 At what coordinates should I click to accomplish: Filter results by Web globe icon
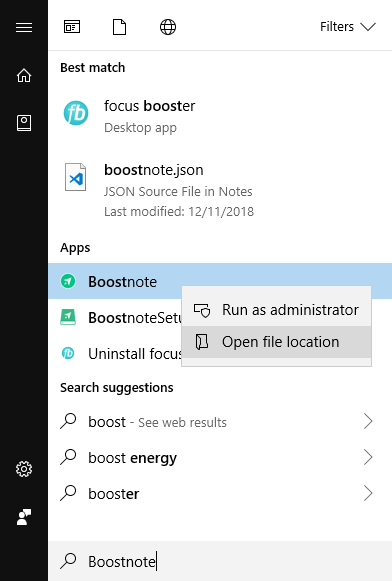[168, 27]
